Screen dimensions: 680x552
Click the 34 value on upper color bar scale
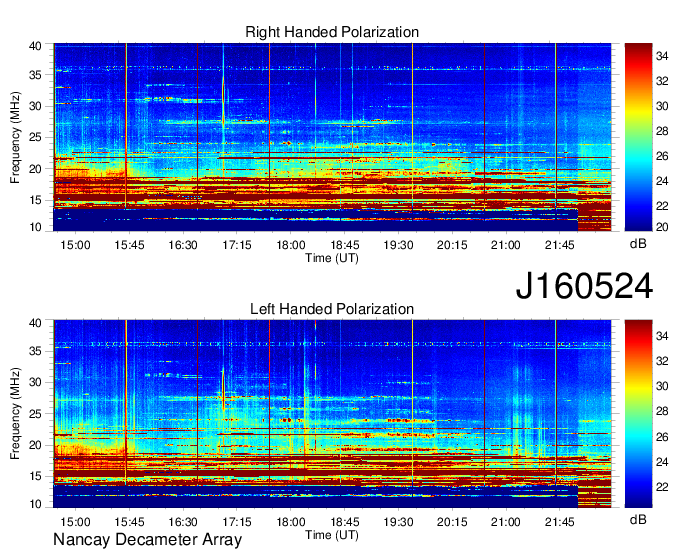pyautogui.click(x=662, y=56)
